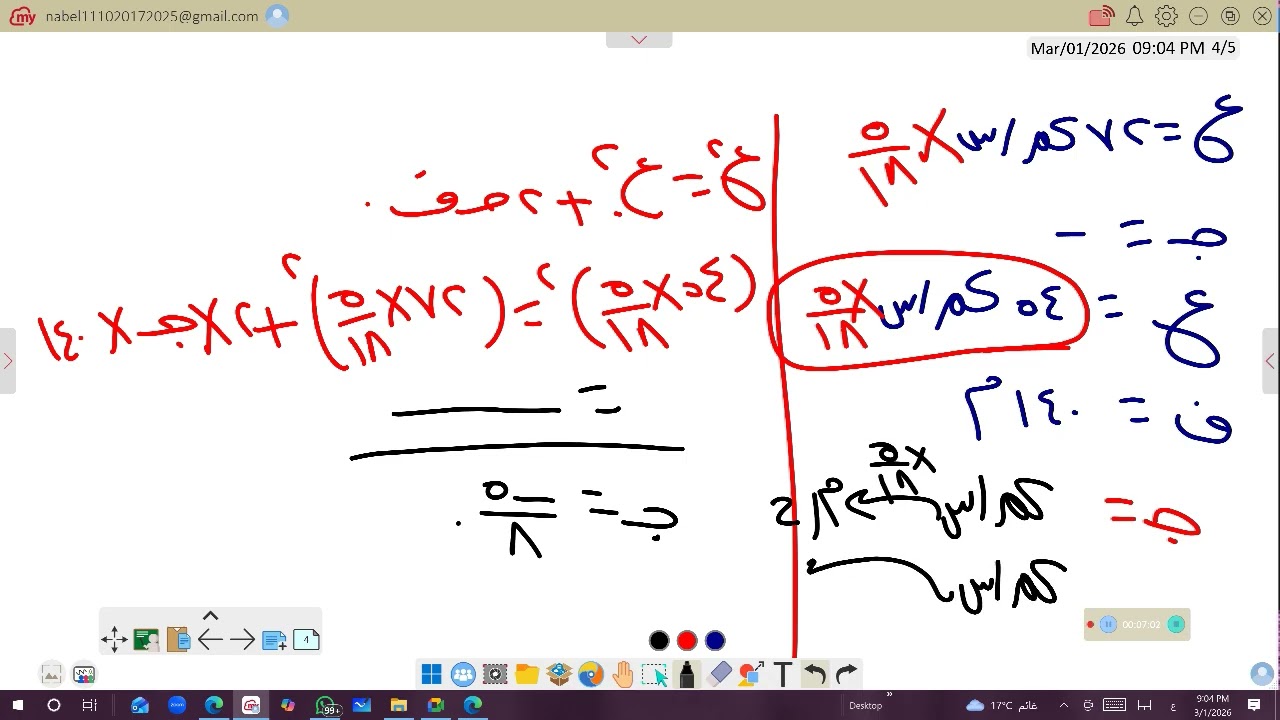Open Outlook from the taskbar
This screenshot has height=720, width=1280.
tap(140, 705)
